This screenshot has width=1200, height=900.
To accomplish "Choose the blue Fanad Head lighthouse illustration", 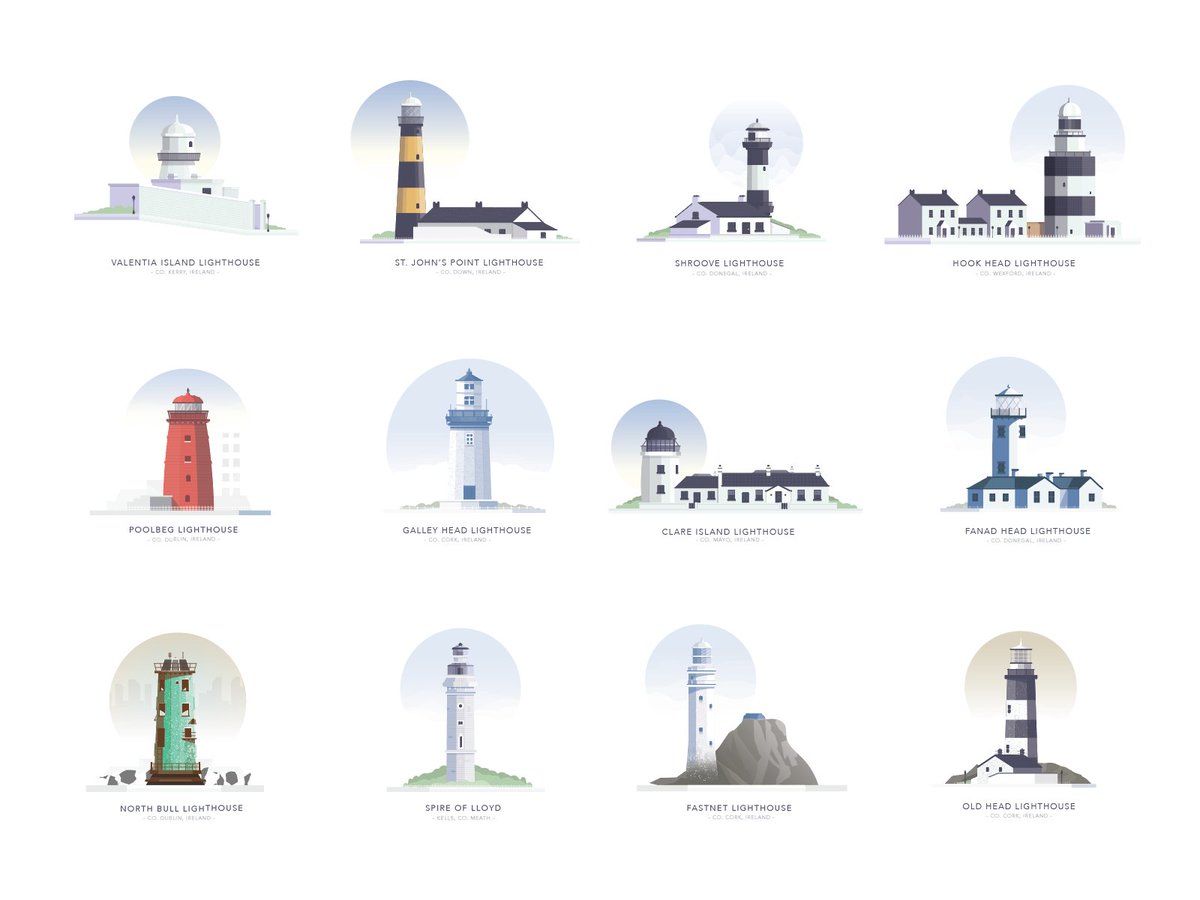I will pos(1029,435).
